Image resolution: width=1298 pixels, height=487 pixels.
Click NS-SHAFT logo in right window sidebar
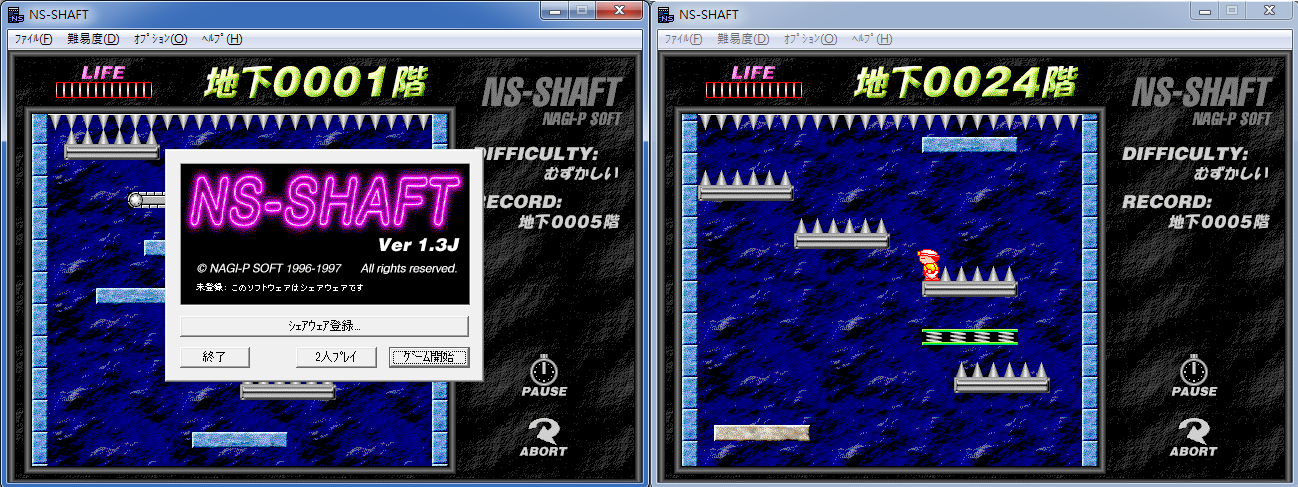pyautogui.click(x=1202, y=92)
